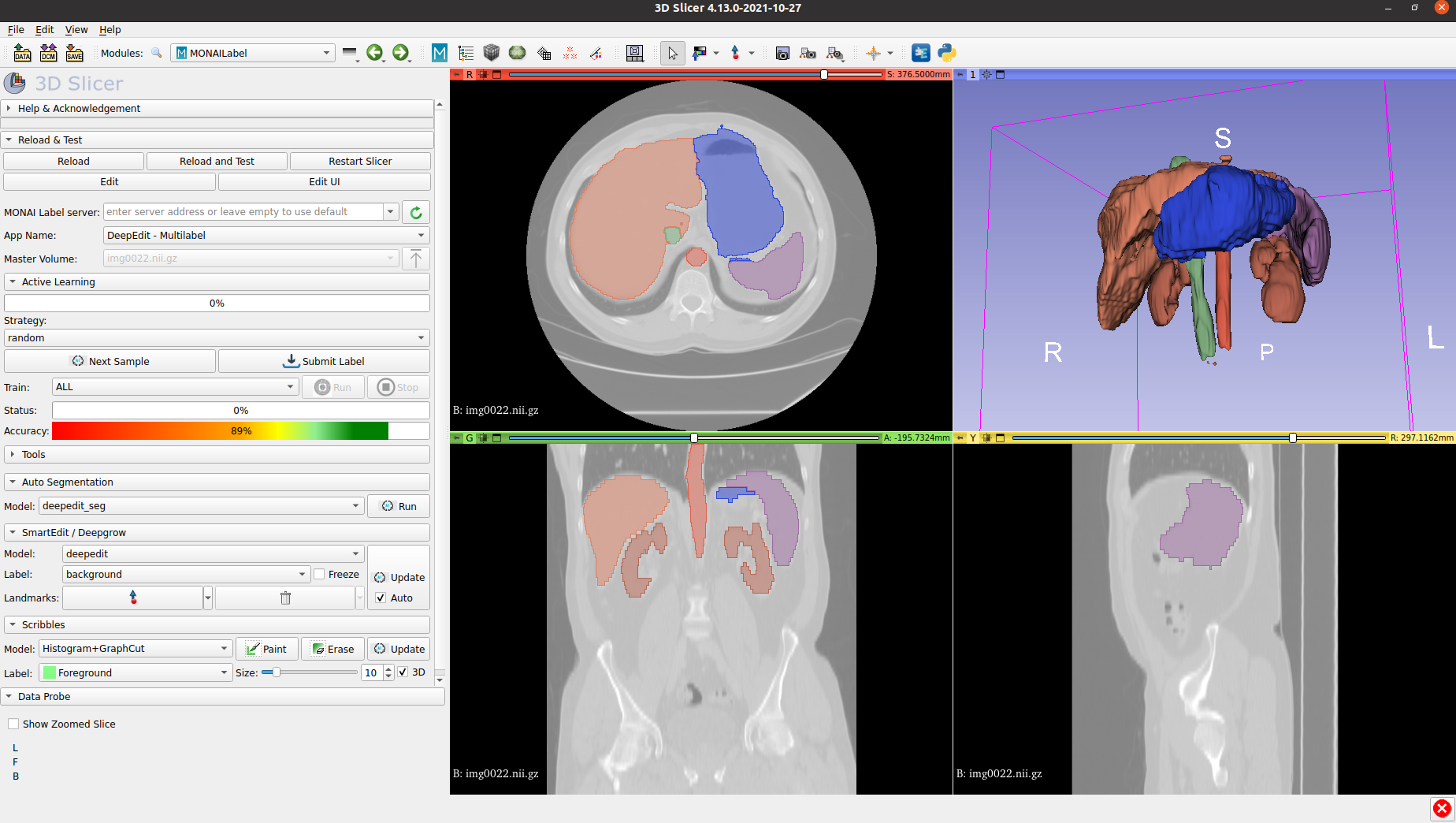Screen dimensions: 1456x823
Task: Capture a screenshot with the camera icon
Action: click(x=782, y=53)
